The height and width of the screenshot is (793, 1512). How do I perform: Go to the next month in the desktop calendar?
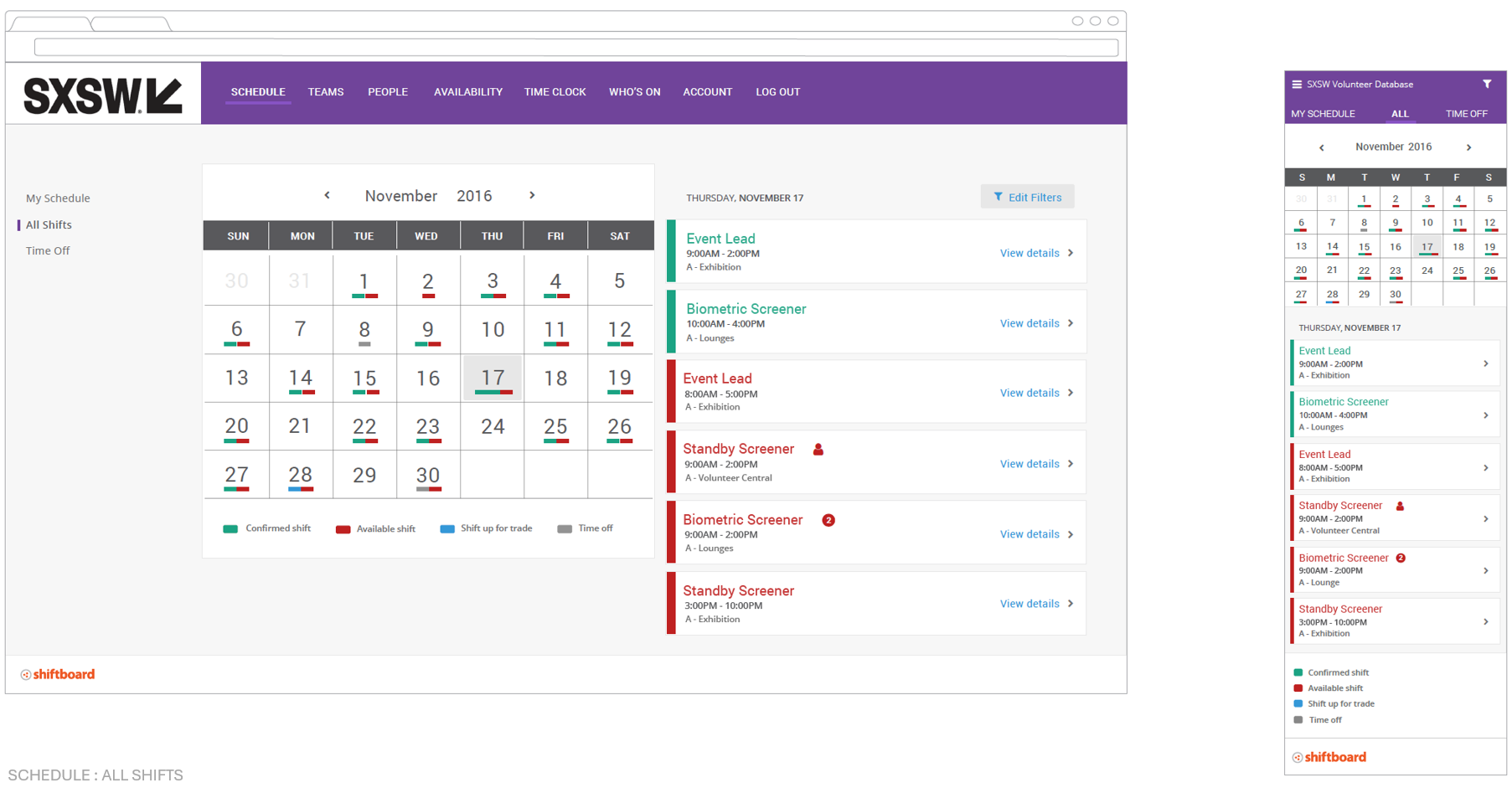[x=532, y=195]
